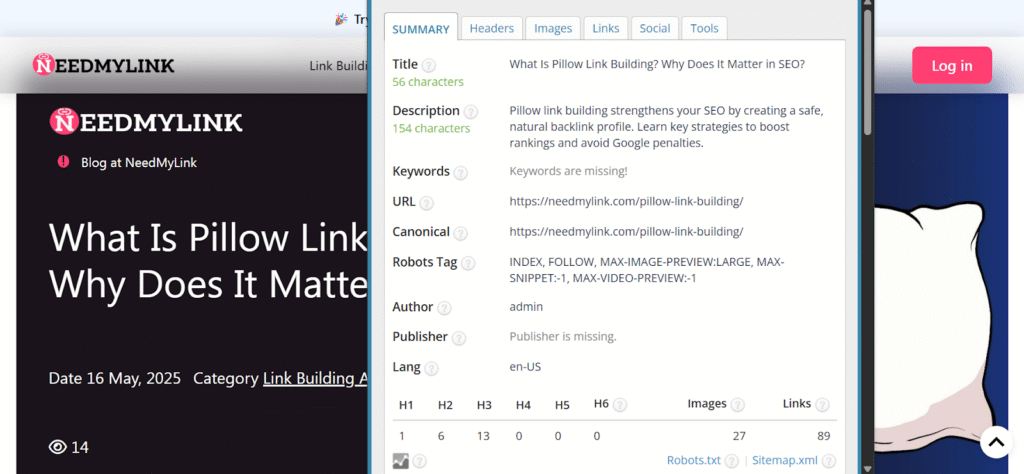This screenshot has height=474, width=1024.
Task: Click help icon beside Images count header
Action: 737,405
